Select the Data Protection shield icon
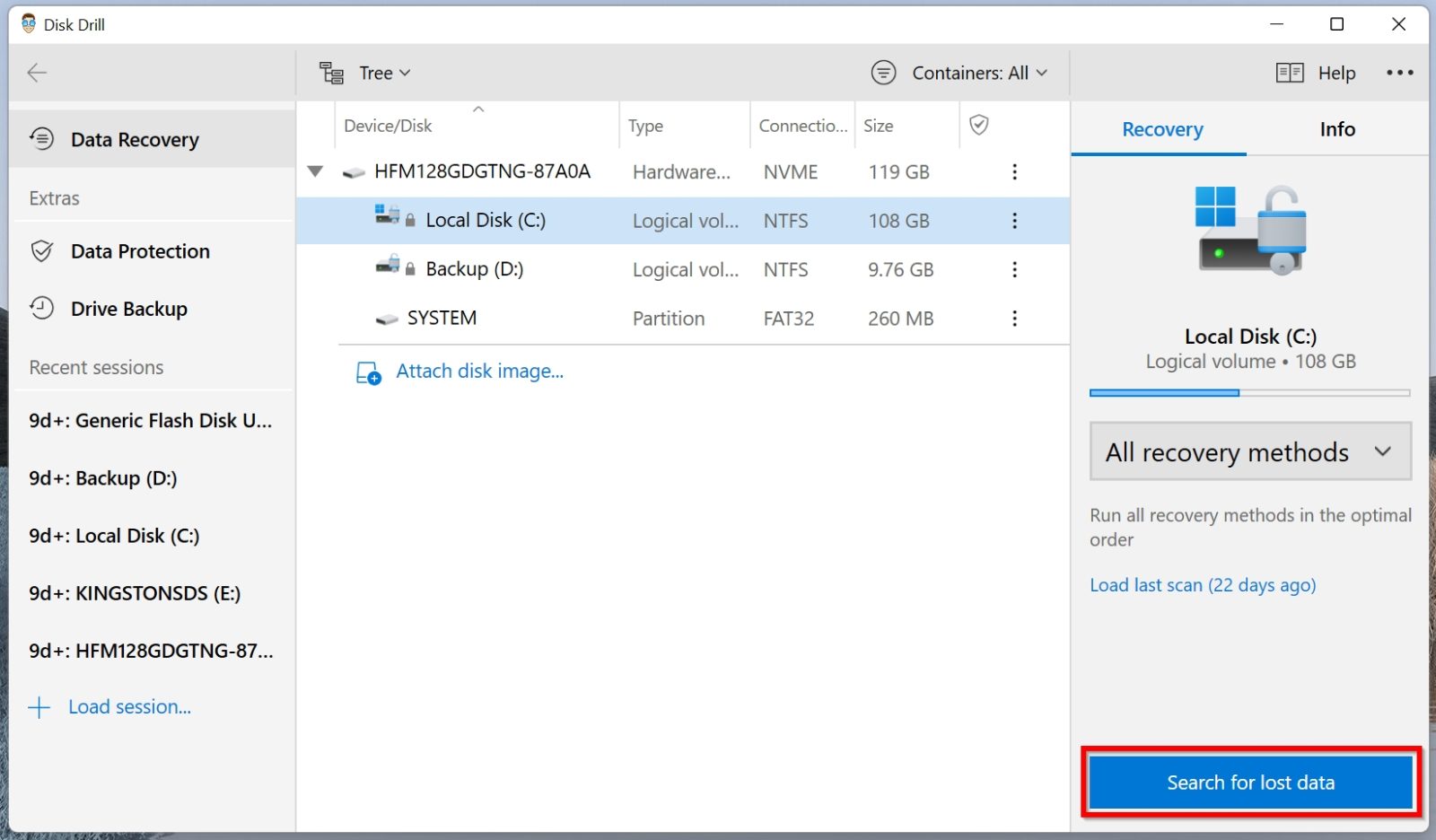 [x=41, y=251]
